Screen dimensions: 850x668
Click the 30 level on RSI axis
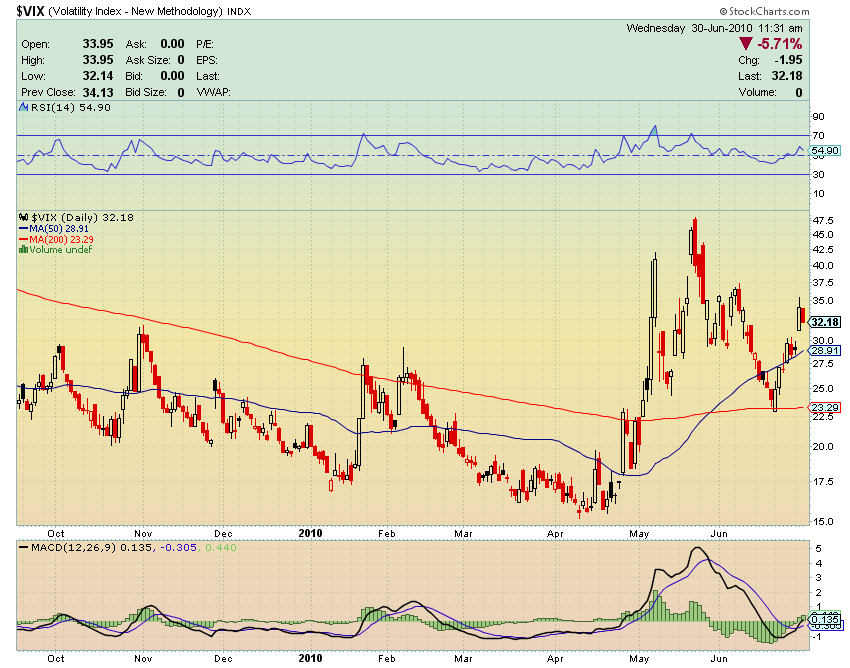click(x=819, y=175)
